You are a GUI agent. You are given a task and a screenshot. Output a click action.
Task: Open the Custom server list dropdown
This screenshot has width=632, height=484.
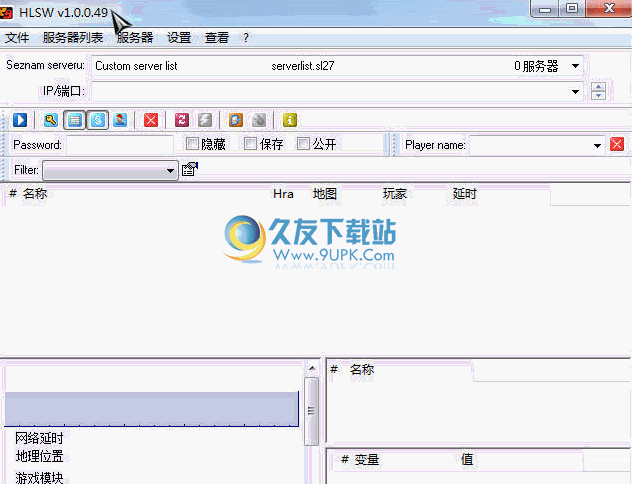(575, 66)
